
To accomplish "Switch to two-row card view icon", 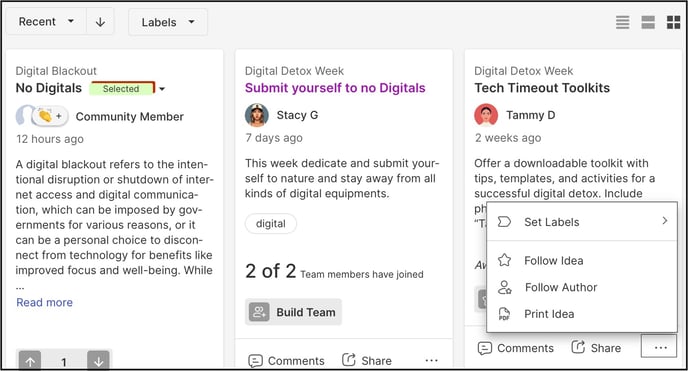I will coord(648,22).
